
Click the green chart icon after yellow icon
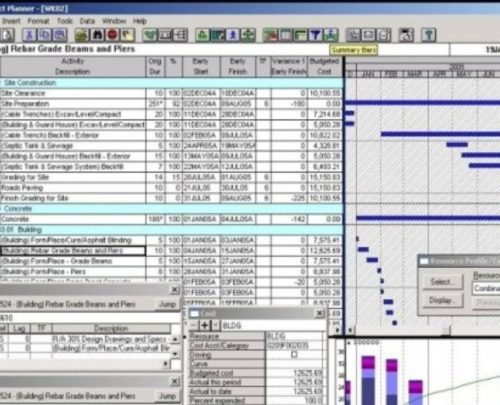pos(150,35)
